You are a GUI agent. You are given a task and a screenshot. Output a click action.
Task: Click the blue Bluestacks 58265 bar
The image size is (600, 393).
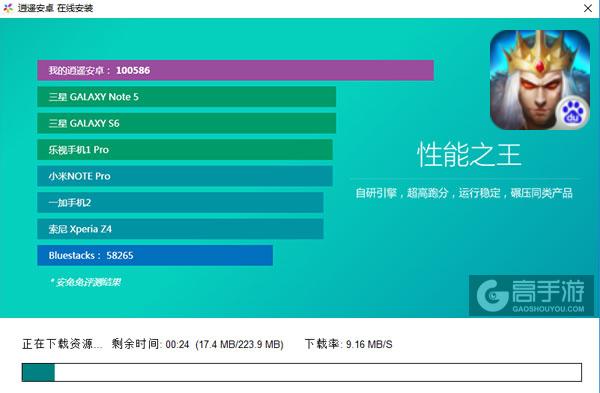pyautogui.click(x=155, y=255)
